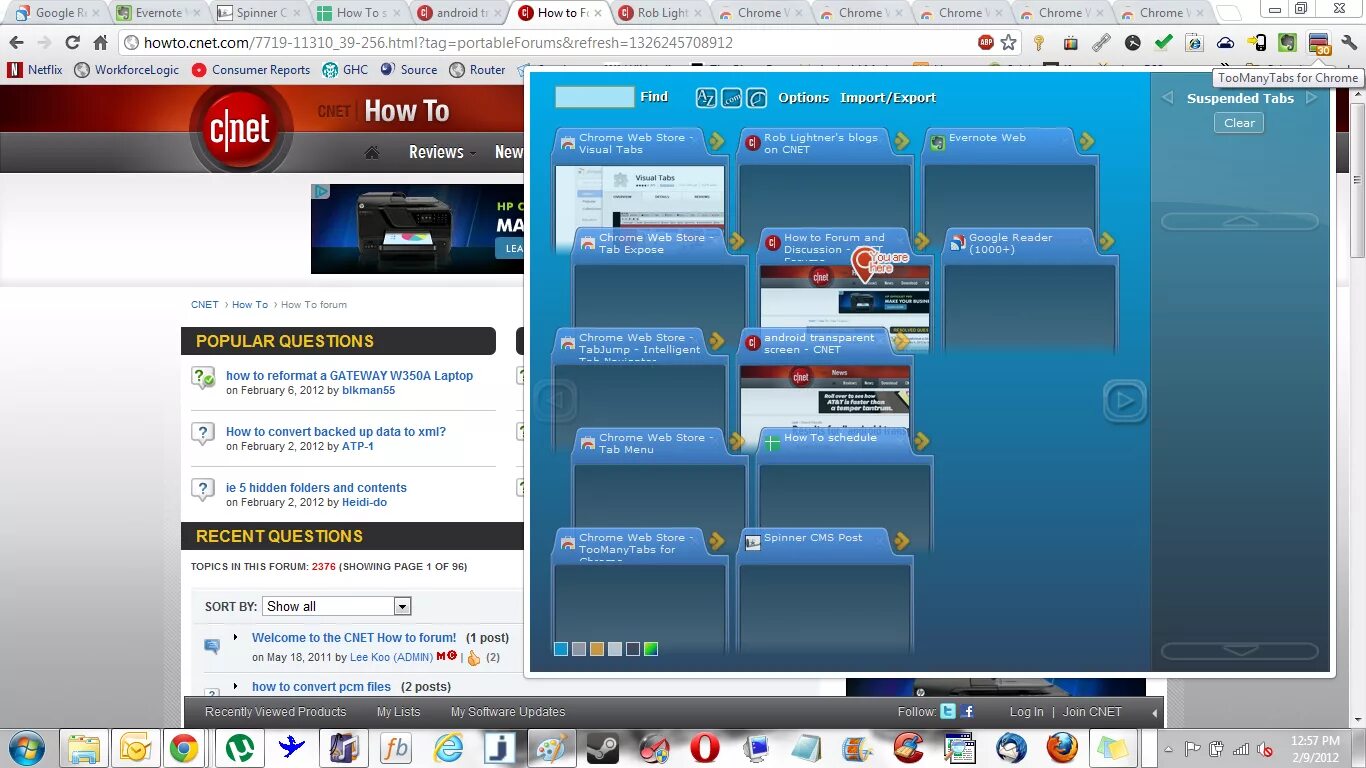Click the retro TV extension icon
This screenshot has height=768, width=1366.
pyautogui.click(x=1070, y=42)
